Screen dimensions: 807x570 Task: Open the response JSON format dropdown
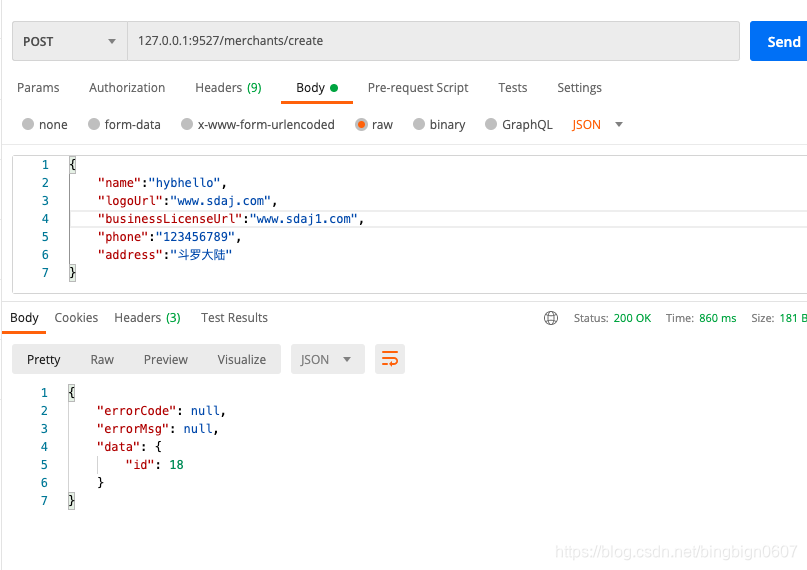click(x=327, y=359)
